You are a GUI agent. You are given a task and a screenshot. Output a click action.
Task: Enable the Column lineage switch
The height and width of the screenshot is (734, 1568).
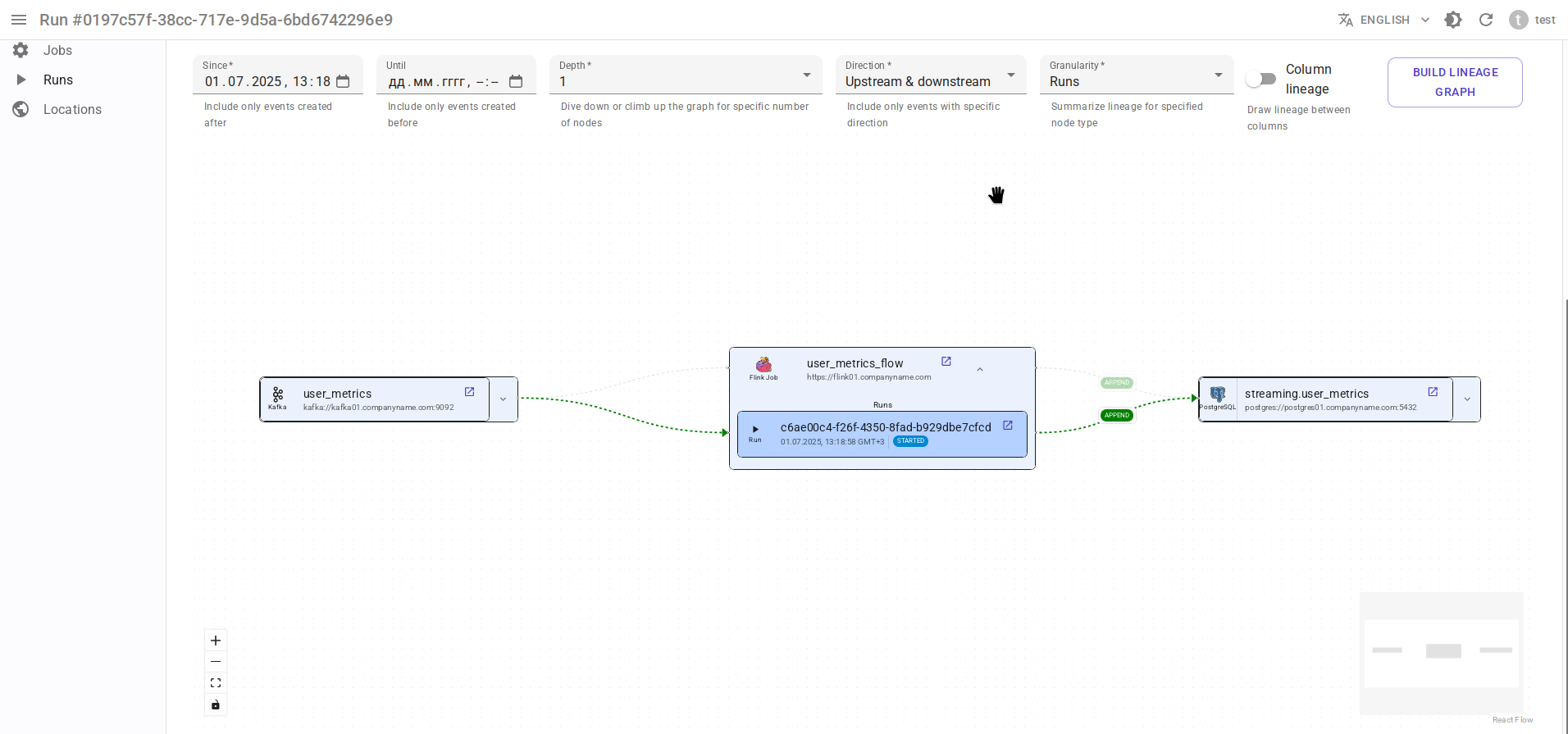(x=1260, y=79)
